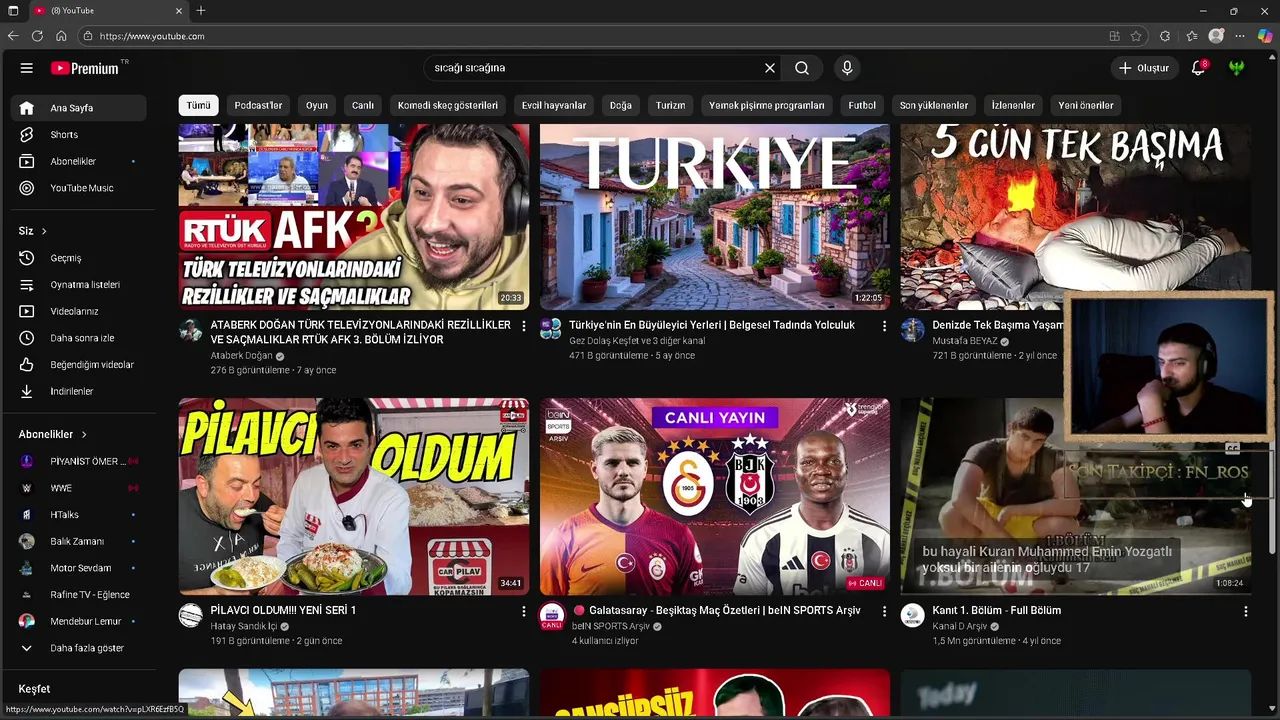Open the Kanal D Arşiv channel name
This screenshot has width=1280, height=720.
(959, 627)
